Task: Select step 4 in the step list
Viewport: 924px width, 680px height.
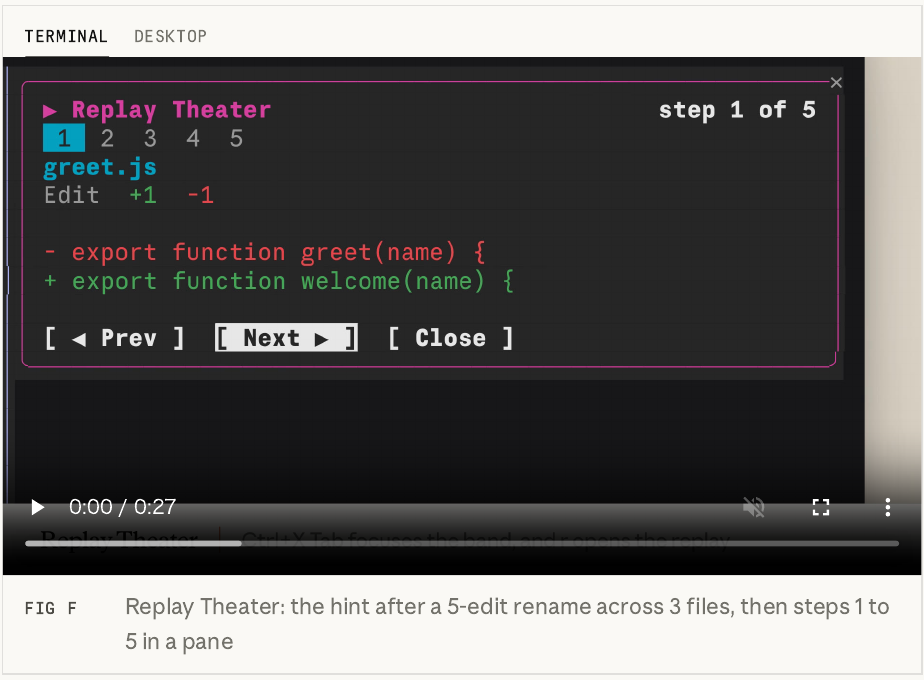Action: point(193,138)
